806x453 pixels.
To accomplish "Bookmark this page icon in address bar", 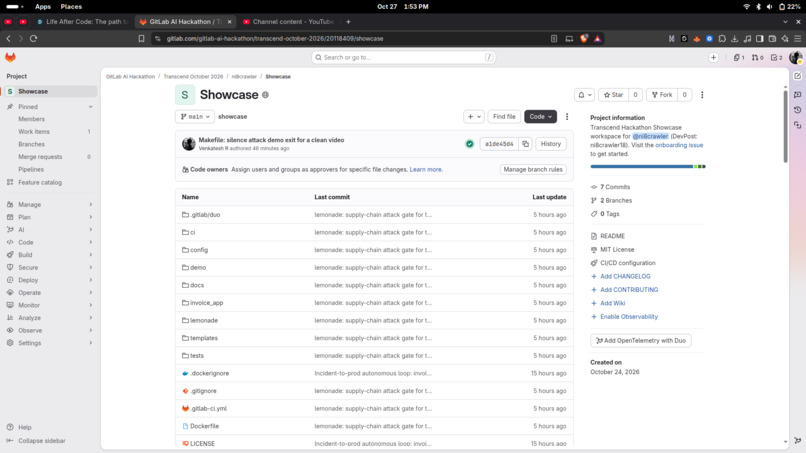I will 141,39.
